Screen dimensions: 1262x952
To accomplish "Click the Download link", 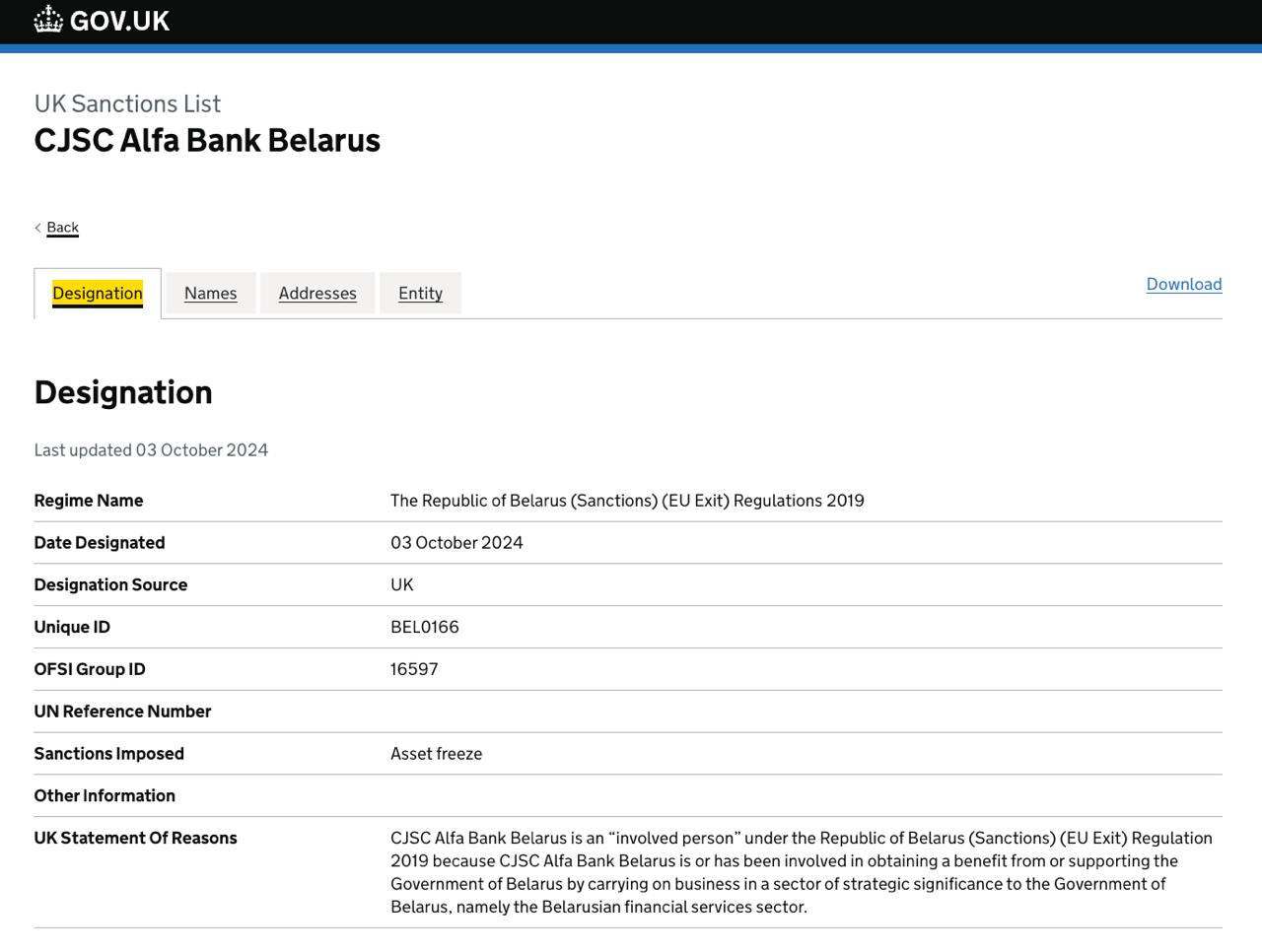I will (1184, 284).
